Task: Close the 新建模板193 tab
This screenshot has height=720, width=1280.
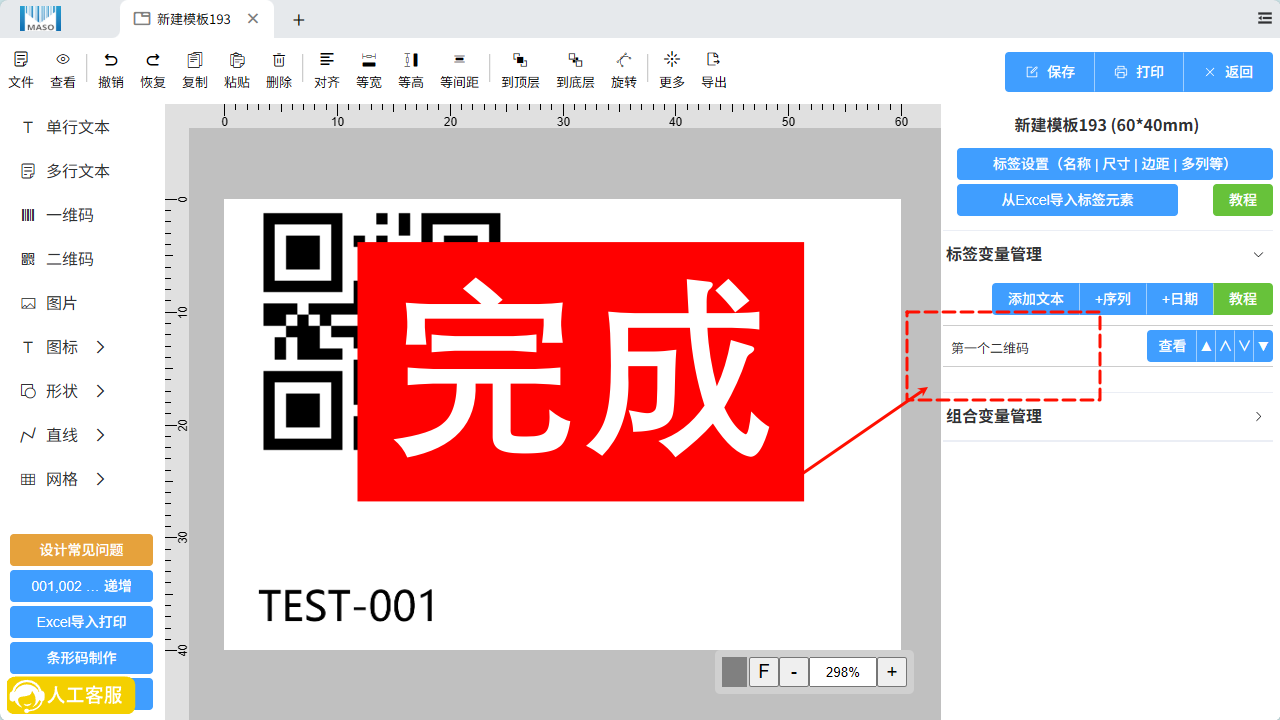Action: click(x=253, y=18)
